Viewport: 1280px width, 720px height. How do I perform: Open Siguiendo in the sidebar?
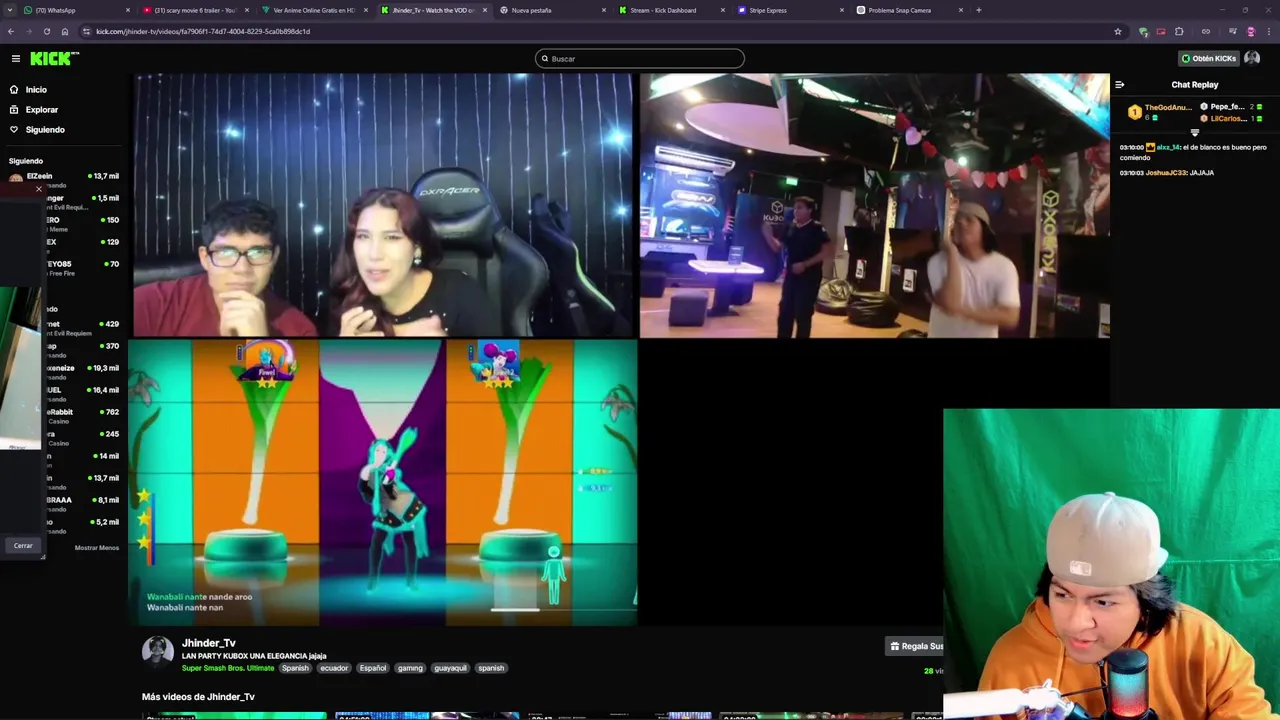45,130
